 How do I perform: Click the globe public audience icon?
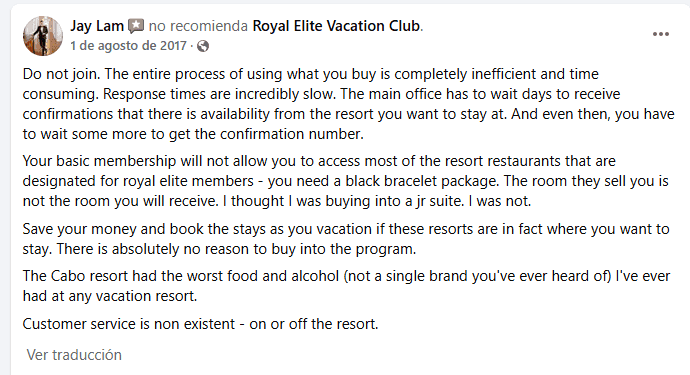point(203,46)
